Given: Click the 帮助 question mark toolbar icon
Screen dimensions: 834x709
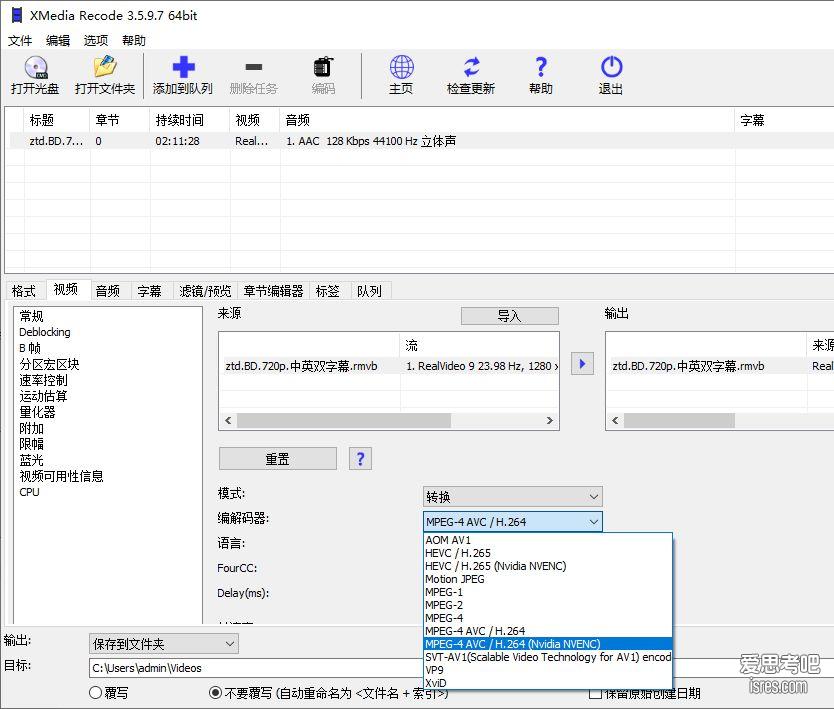Looking at the screenshot, I should [541, 67].
